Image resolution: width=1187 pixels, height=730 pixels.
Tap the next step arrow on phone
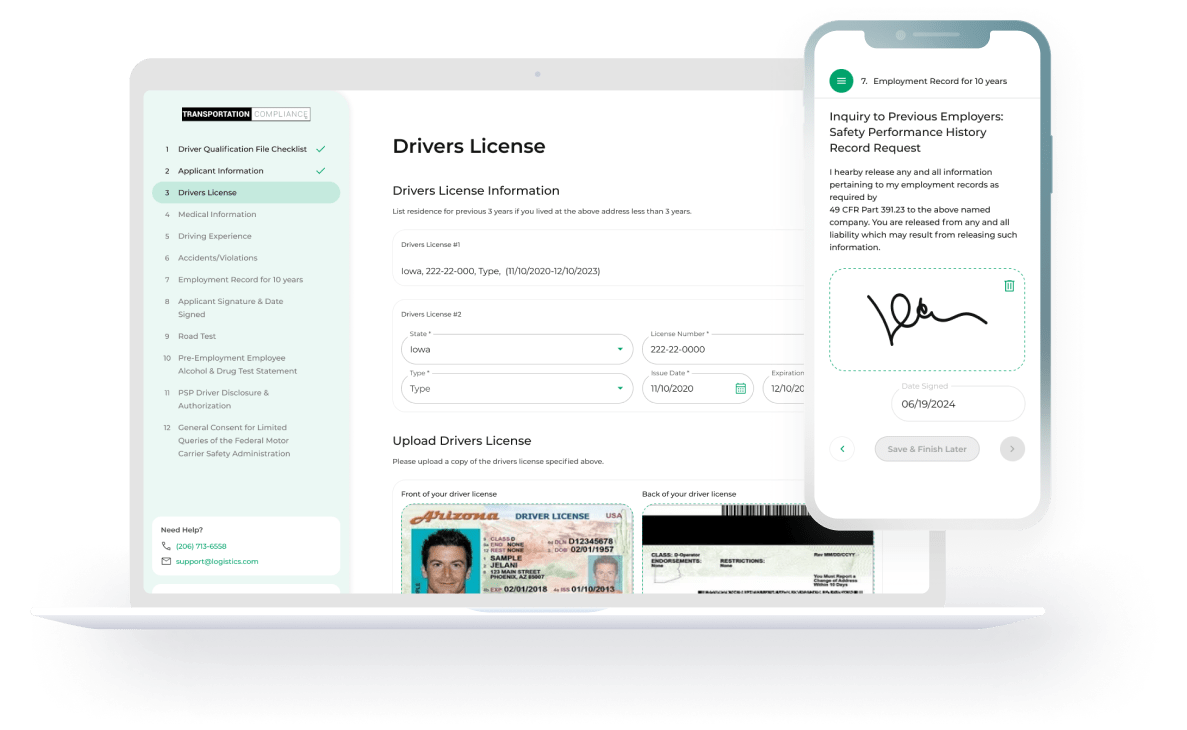pyautogui.click(x=1012, y=449)
